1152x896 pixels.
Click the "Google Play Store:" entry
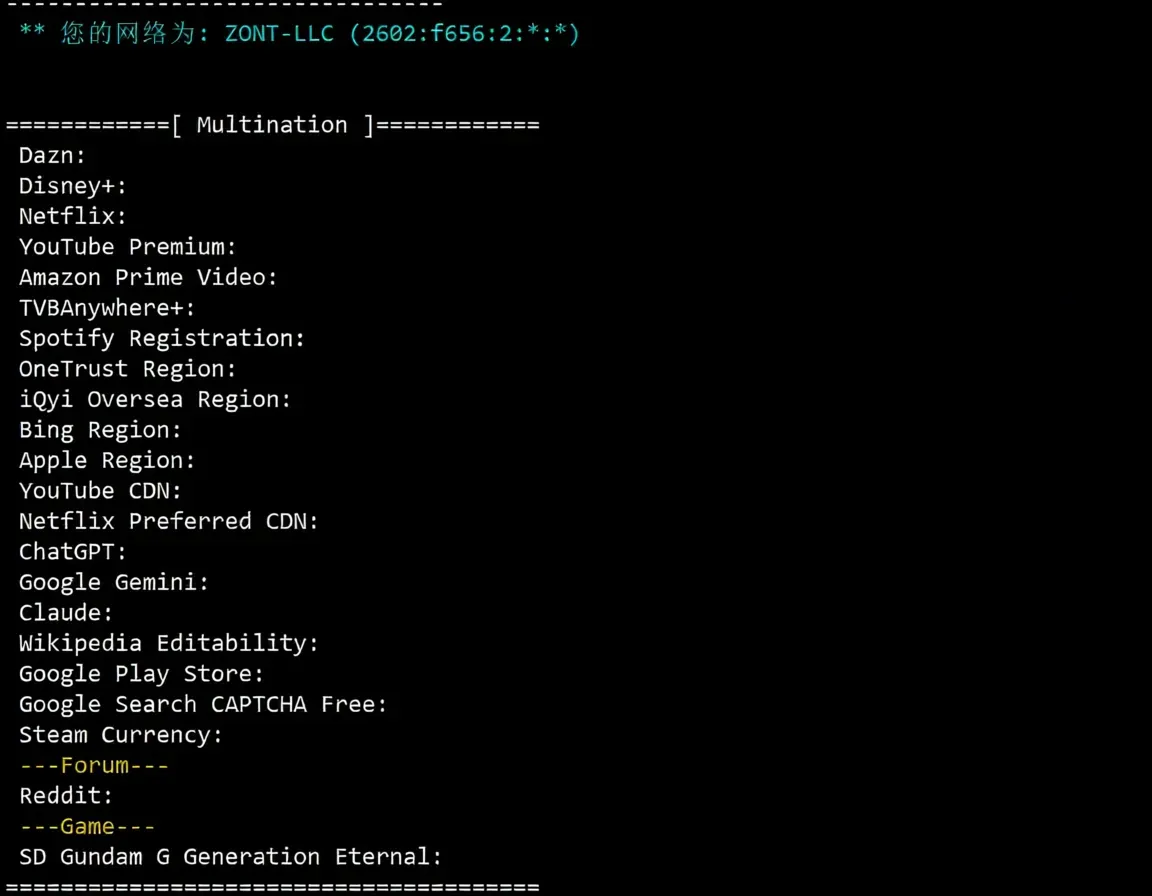pyautogui.click(x=141, y=673)
